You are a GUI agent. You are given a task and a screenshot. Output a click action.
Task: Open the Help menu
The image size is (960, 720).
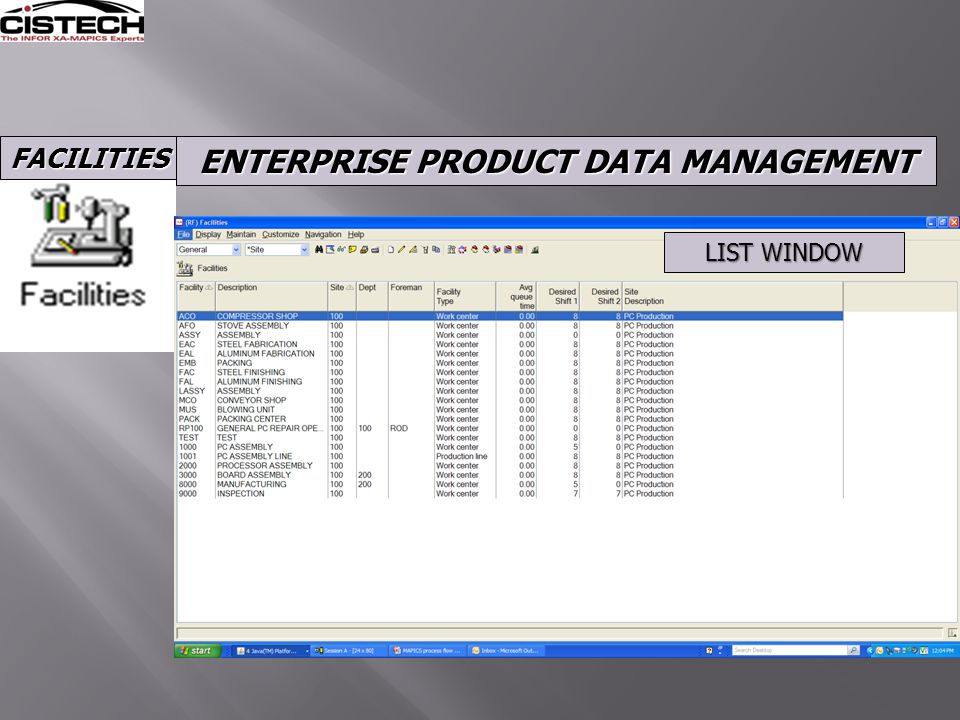point(356,234)
